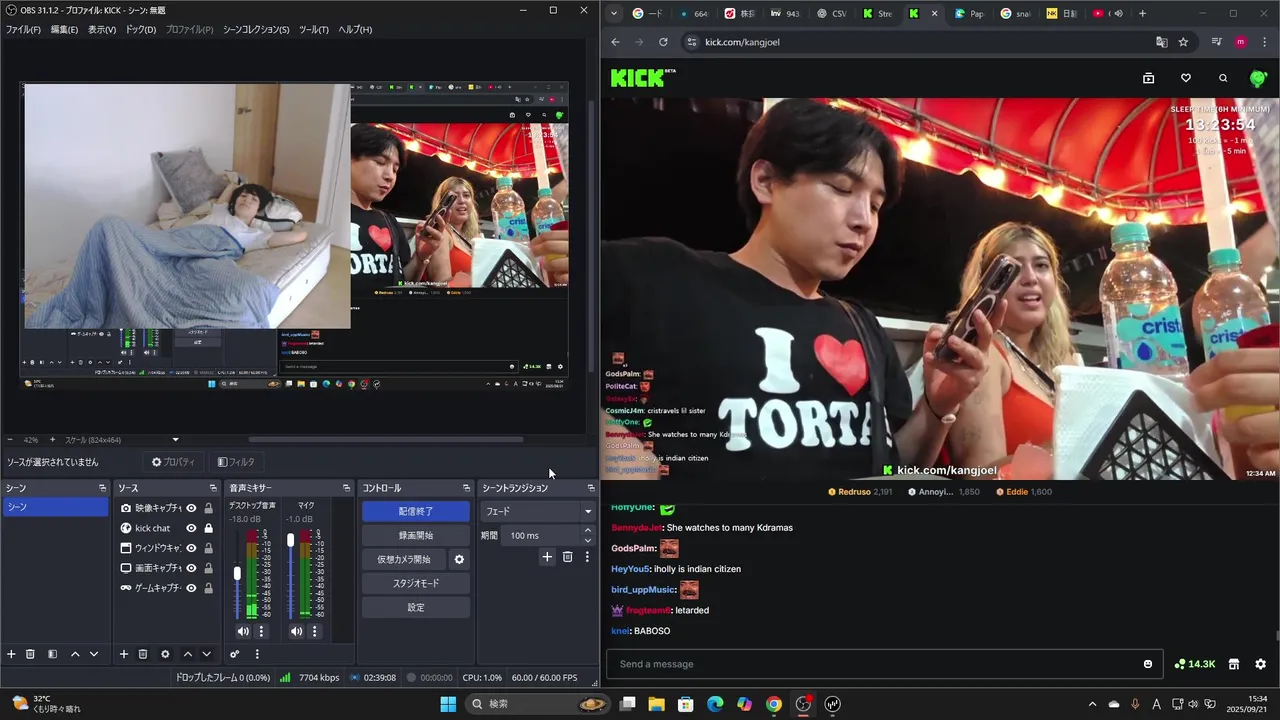Adjust the desktop audio volume slider
1280x720 pixels.
pos(237,573)
